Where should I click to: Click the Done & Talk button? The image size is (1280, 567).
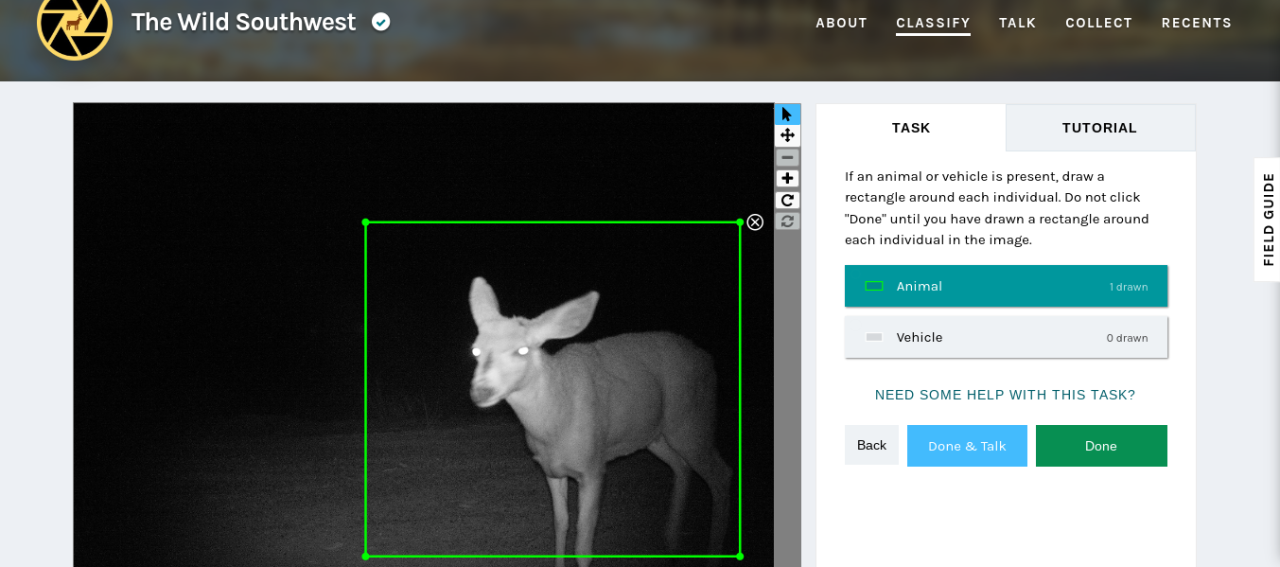pos(967,446)
